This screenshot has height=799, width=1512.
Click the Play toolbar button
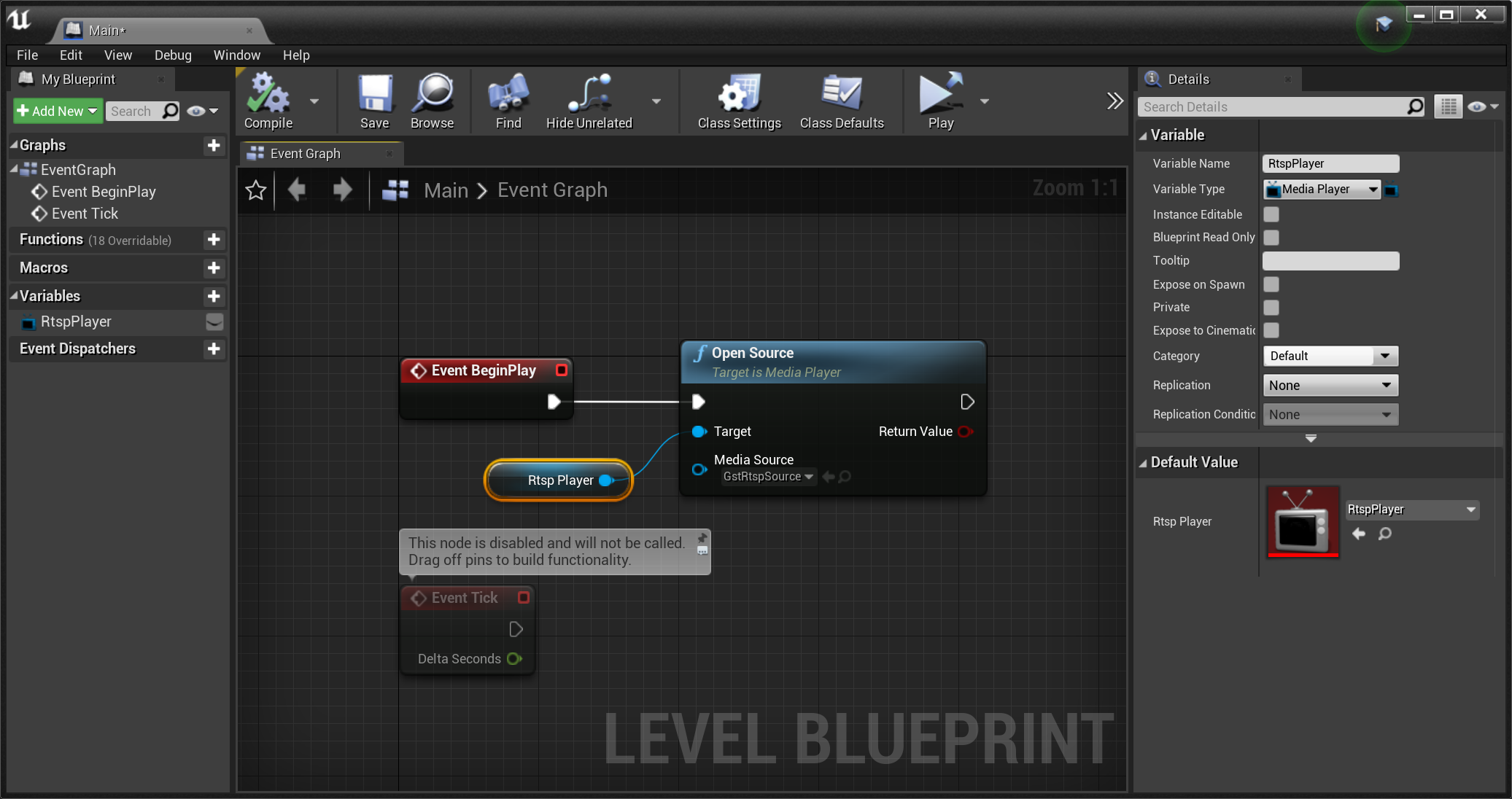point(941,101)
